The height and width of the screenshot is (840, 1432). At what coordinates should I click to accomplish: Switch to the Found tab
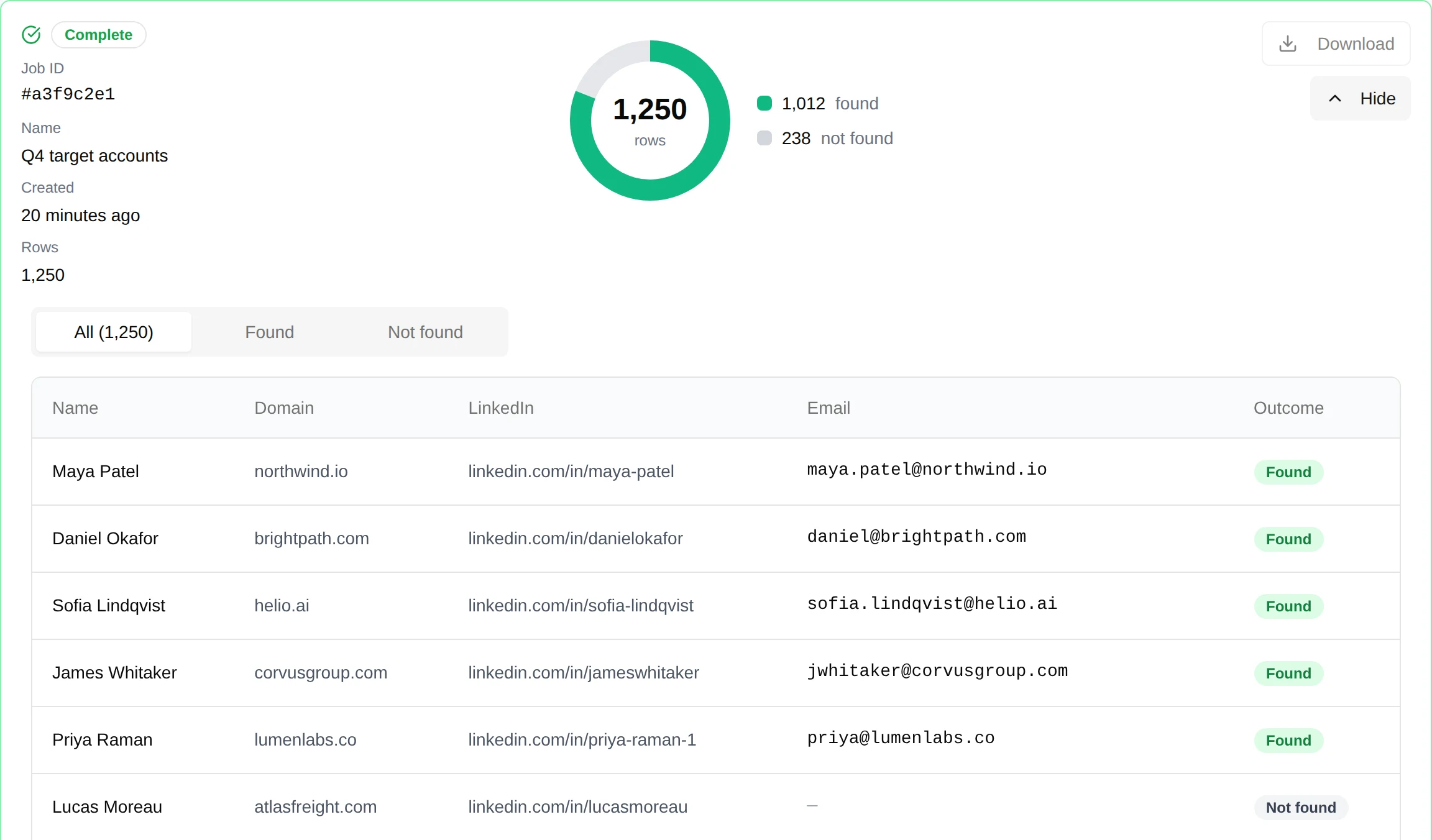(x=269, y=332)
